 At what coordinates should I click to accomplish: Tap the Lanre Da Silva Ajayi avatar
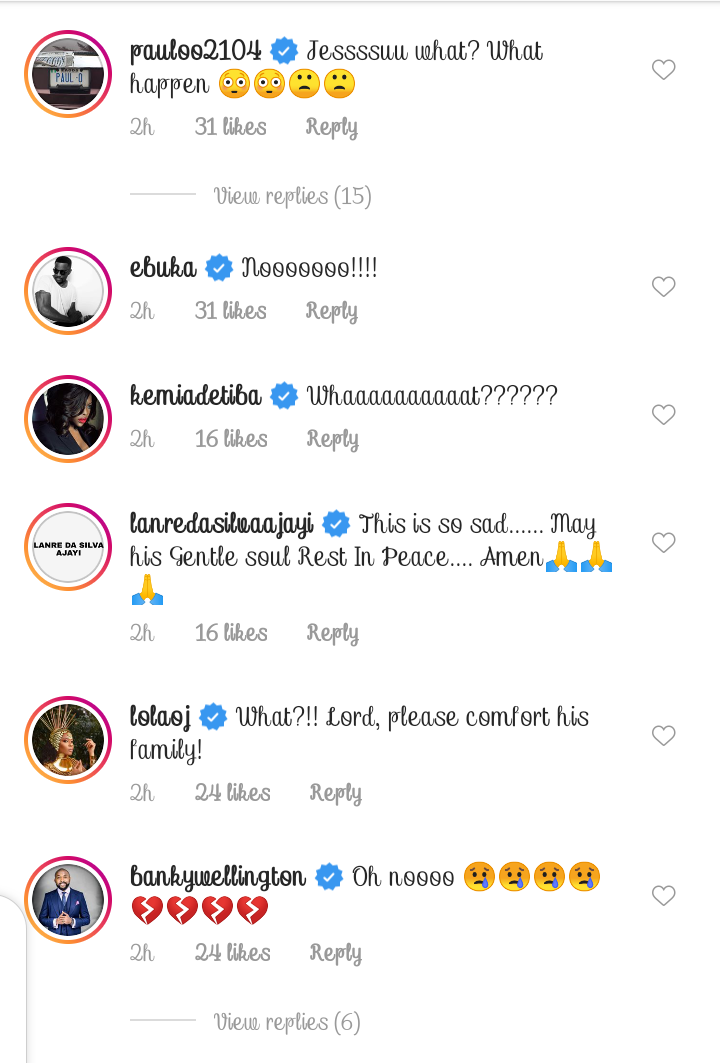click(68, 547)
